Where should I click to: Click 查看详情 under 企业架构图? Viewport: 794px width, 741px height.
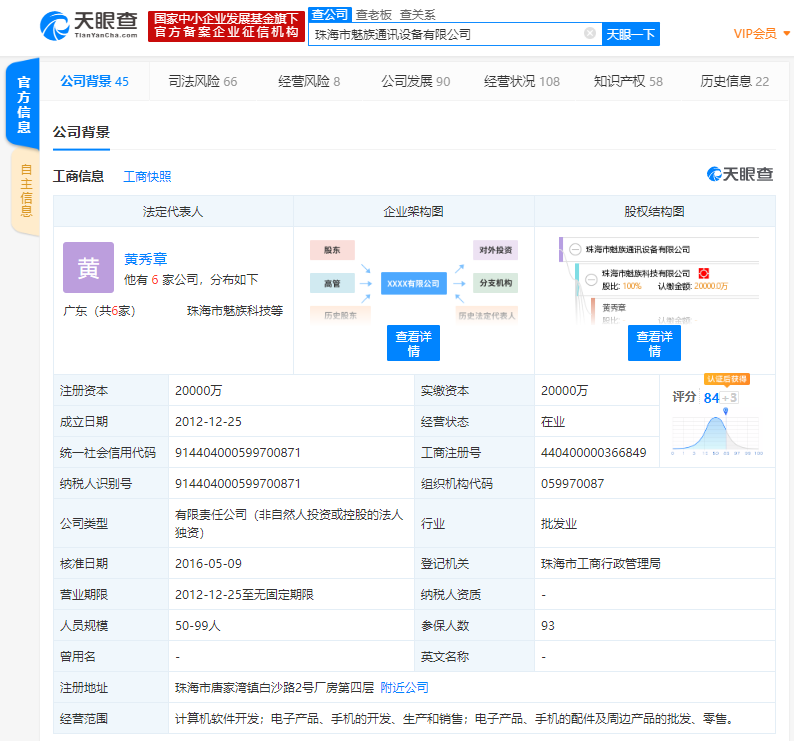click(413, 343)
